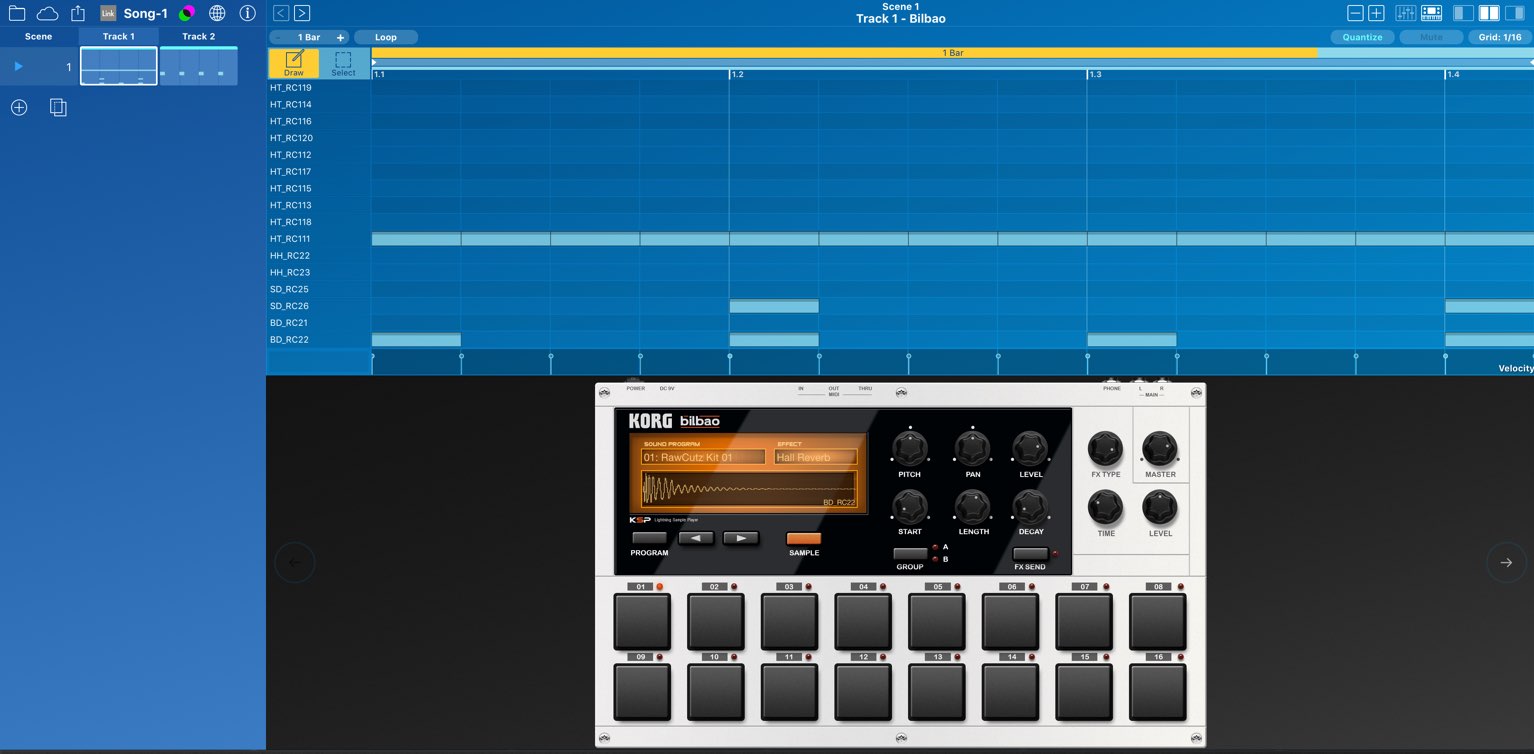Open the globe web icon

217,13
